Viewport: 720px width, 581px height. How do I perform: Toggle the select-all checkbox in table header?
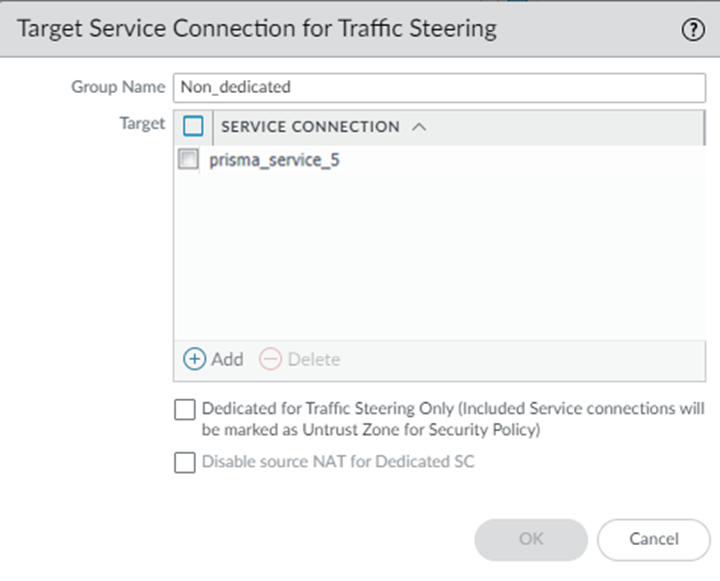point(194,127)
